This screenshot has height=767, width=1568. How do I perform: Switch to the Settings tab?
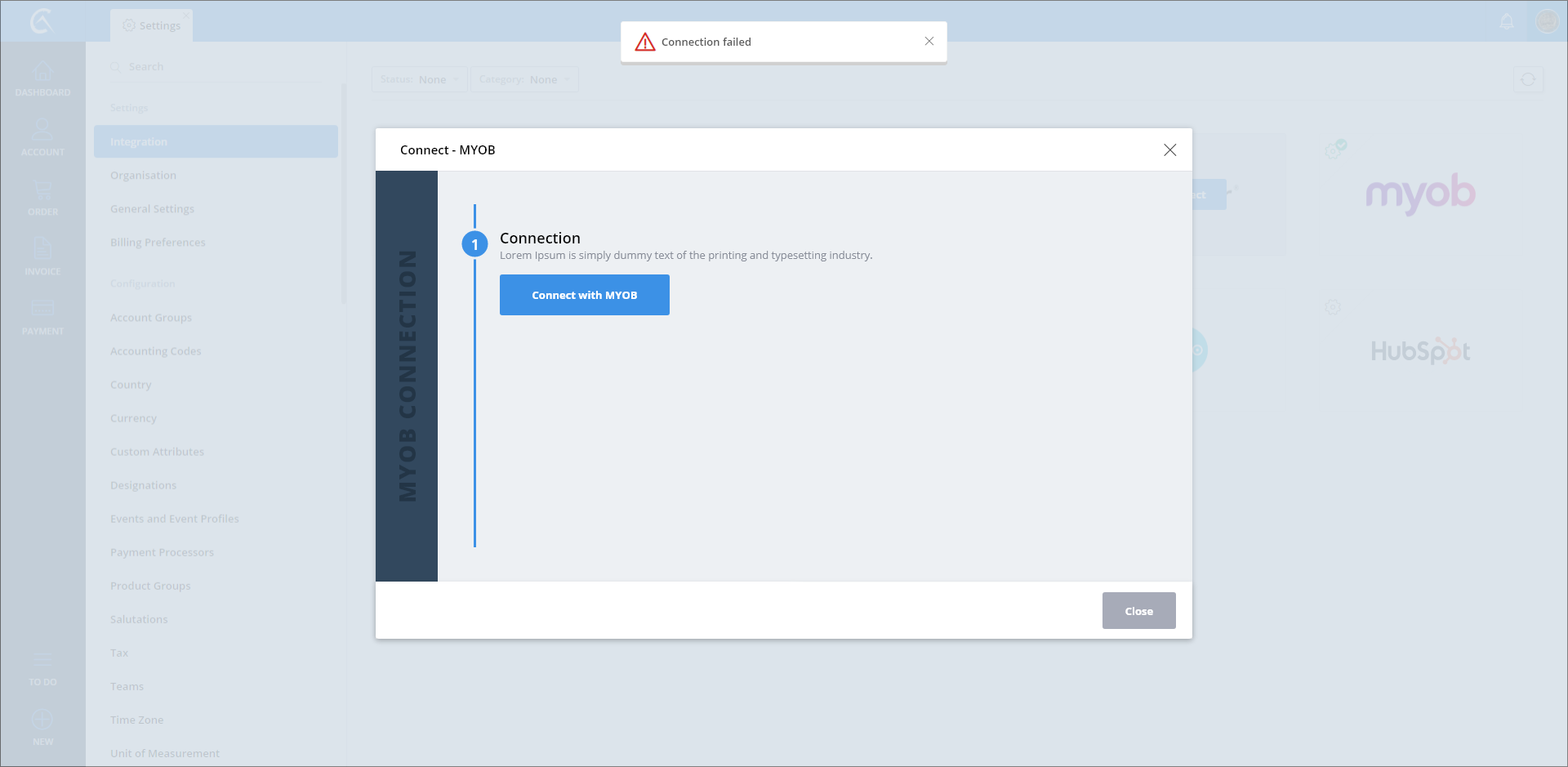click(152, 25)
